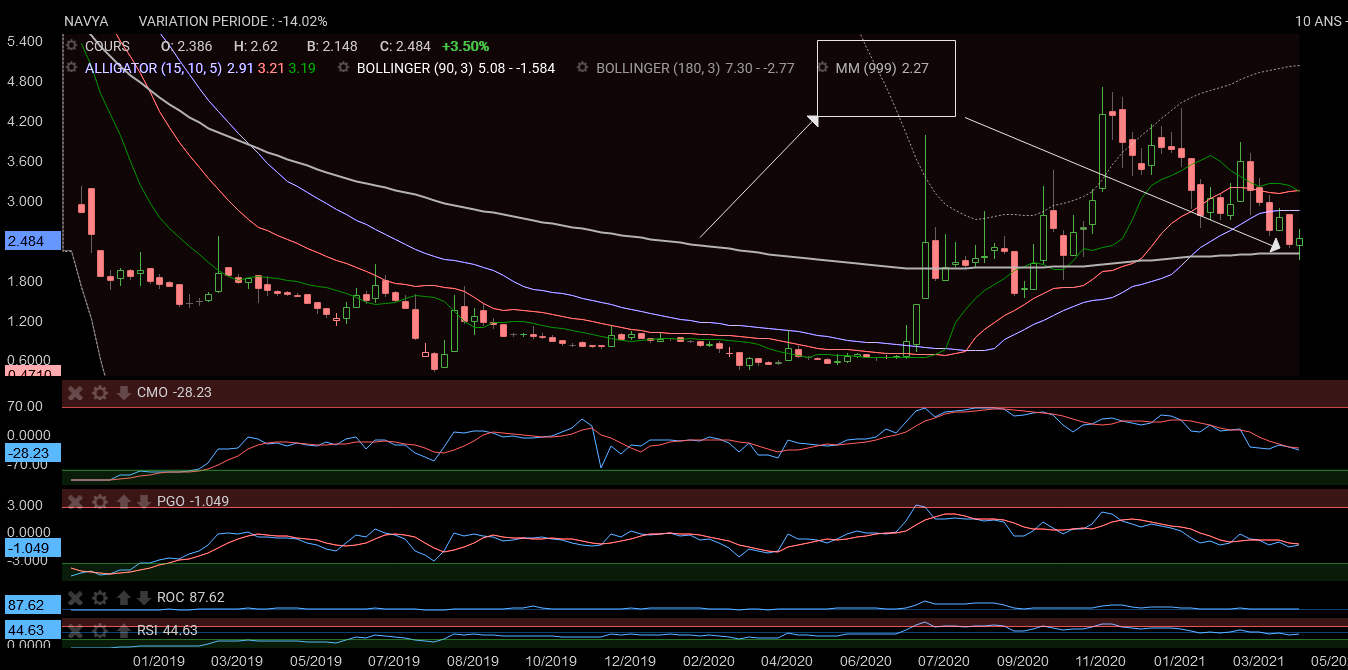Open settings gear for COURS price series
The width and height of the screenshot is (1348, 670).
click(x=71, y=46)
